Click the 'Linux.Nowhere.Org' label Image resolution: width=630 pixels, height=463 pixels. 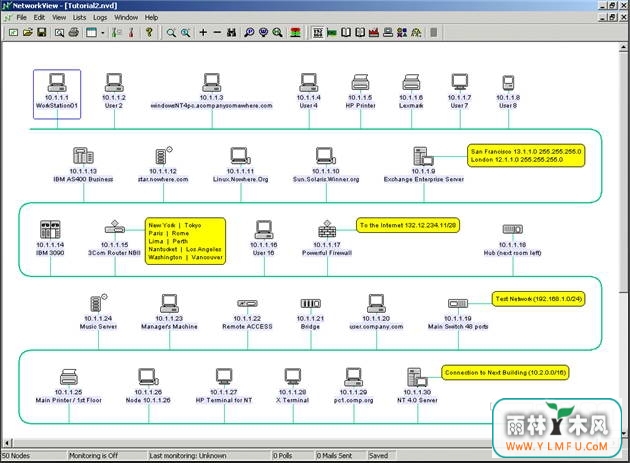[x=240, y=179]
